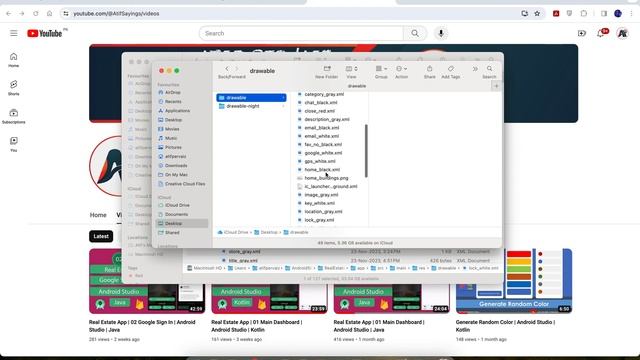
Task: Open Subscriptions in YouTube sidebar
Action: (x=13, y=116)
